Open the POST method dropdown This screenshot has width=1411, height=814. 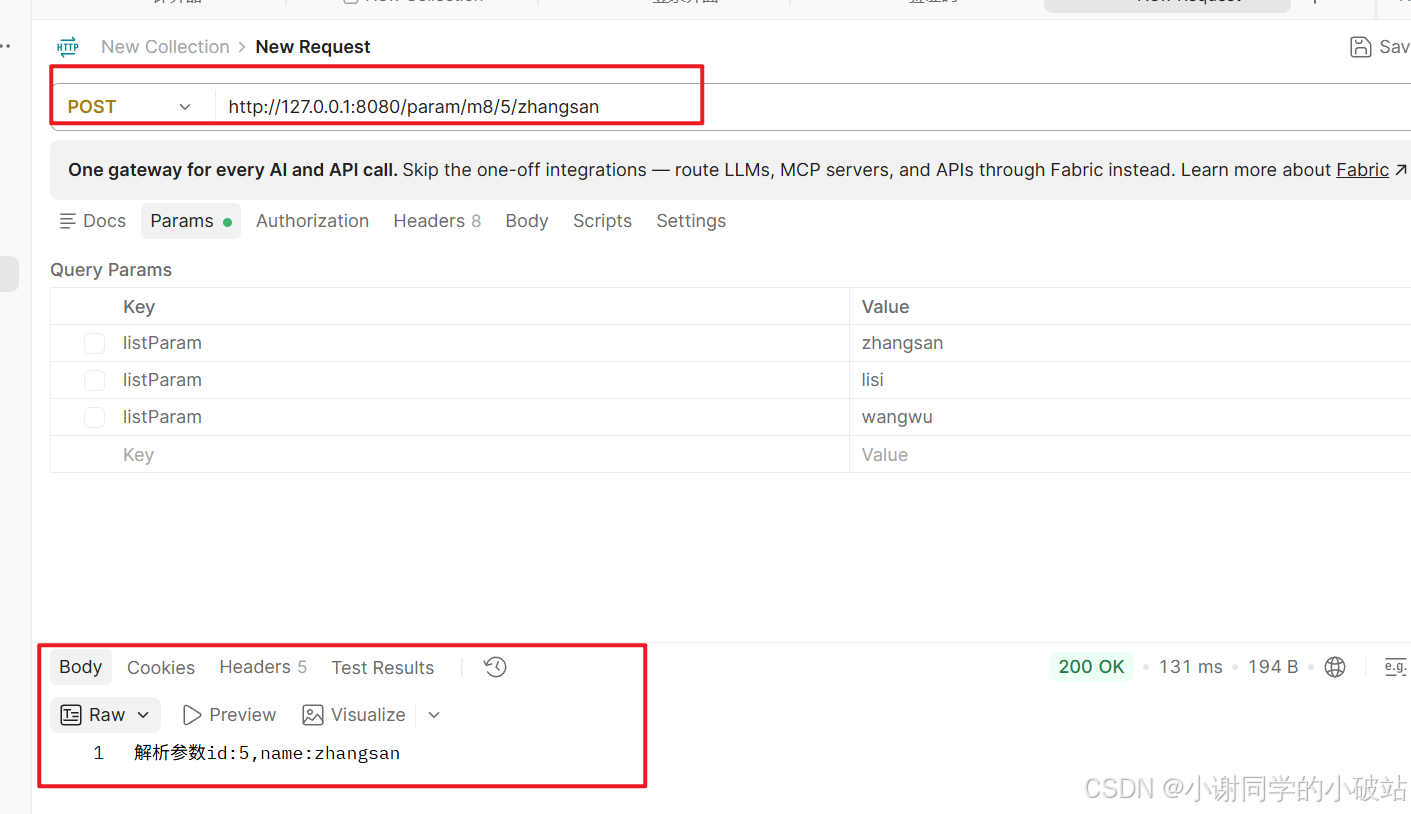tap(130, 106)
